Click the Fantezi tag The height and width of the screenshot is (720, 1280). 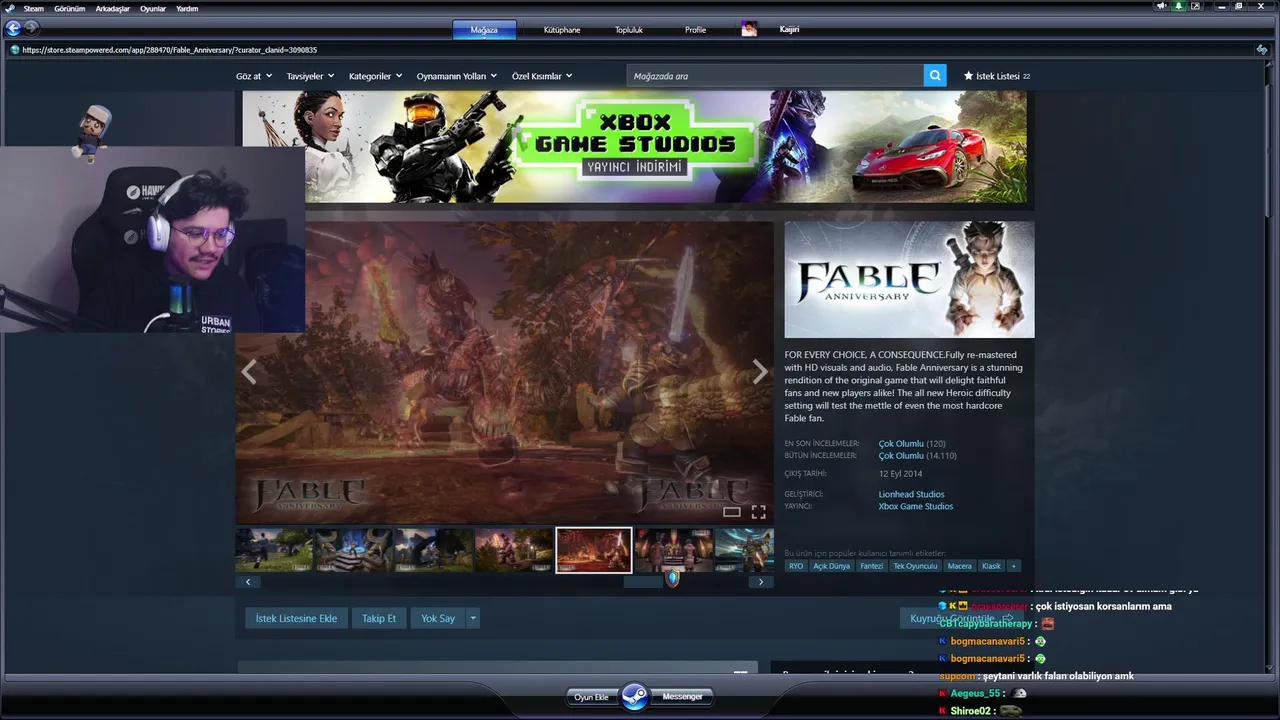coord(872,566)
